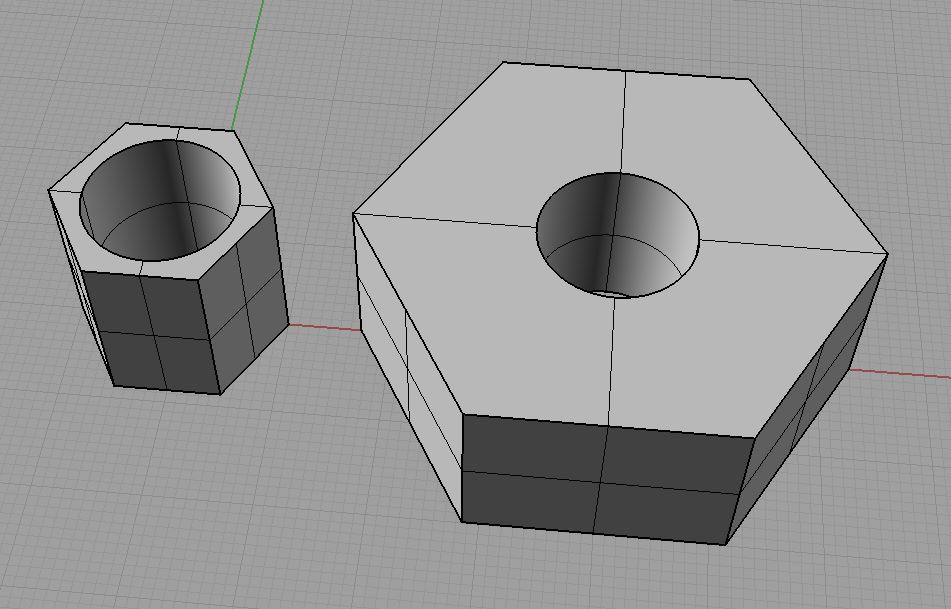Click the small nut's bottom front corner
This screenshot has width=951, height=609.
[221, 393]
